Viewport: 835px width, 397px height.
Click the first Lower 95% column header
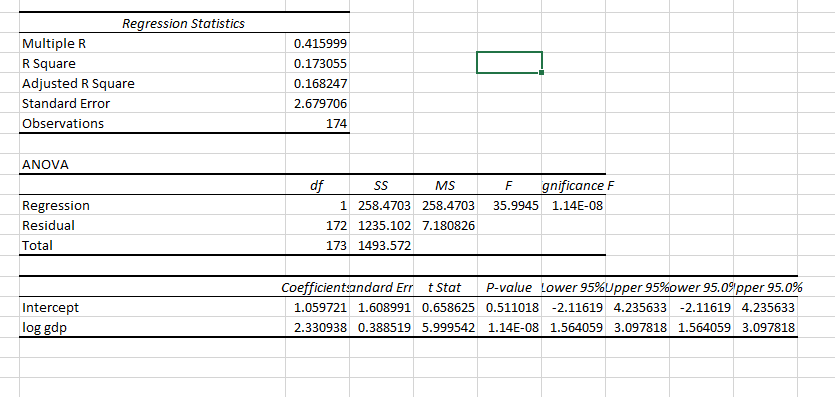point(573,288)
